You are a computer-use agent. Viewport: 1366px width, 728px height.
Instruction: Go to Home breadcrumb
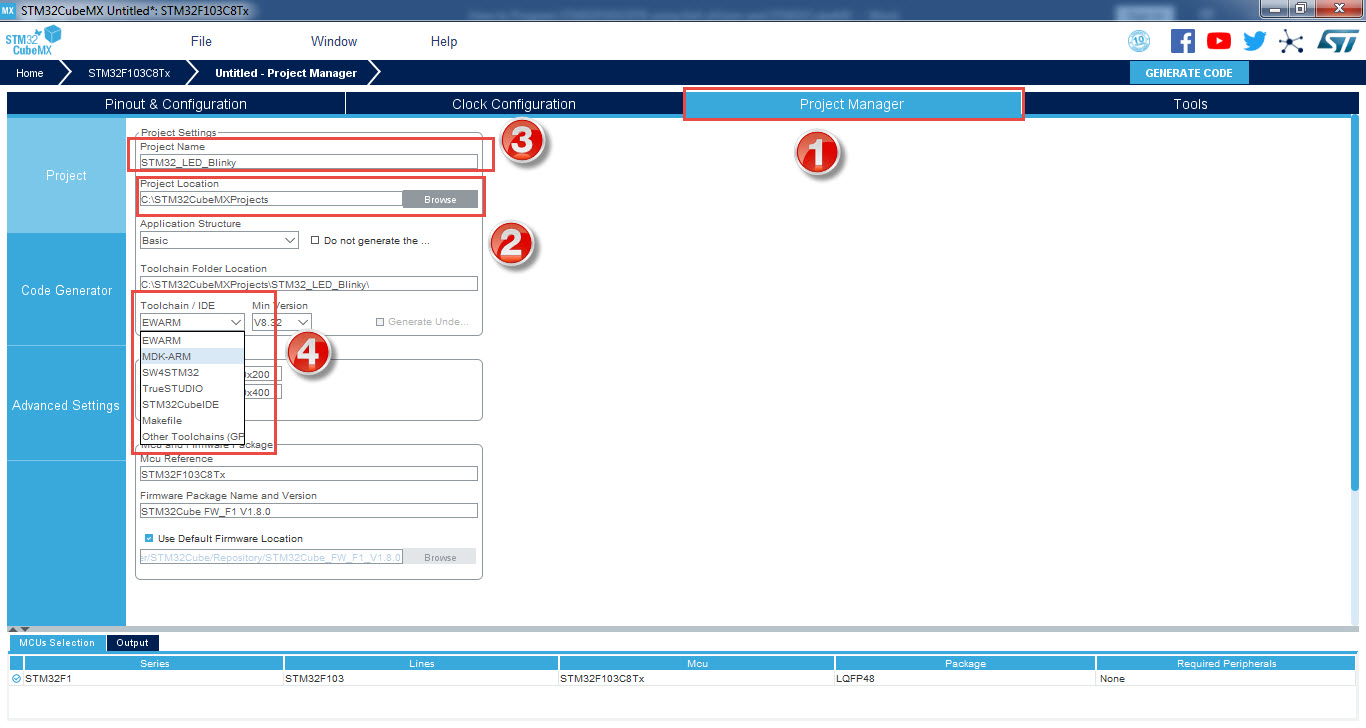30,73
